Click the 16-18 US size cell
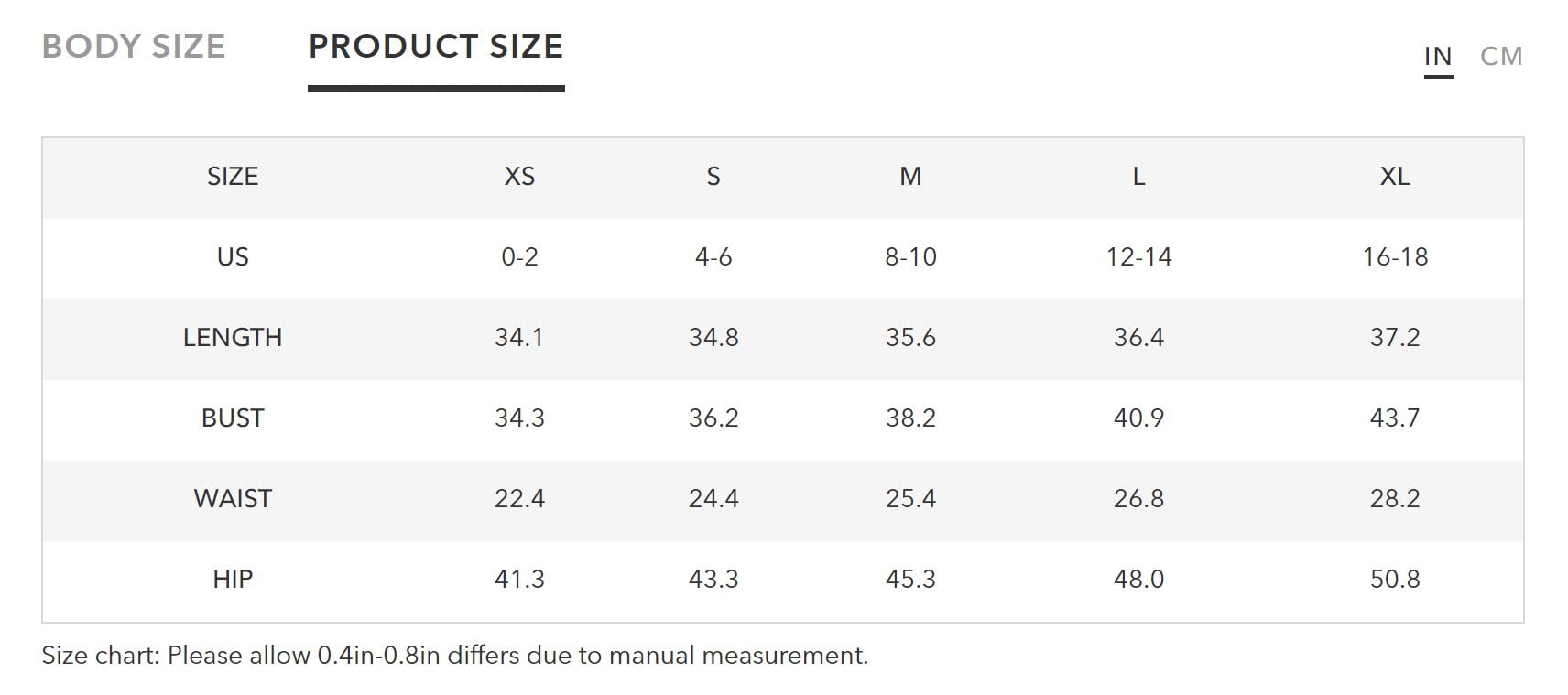 coord(1395,257)
